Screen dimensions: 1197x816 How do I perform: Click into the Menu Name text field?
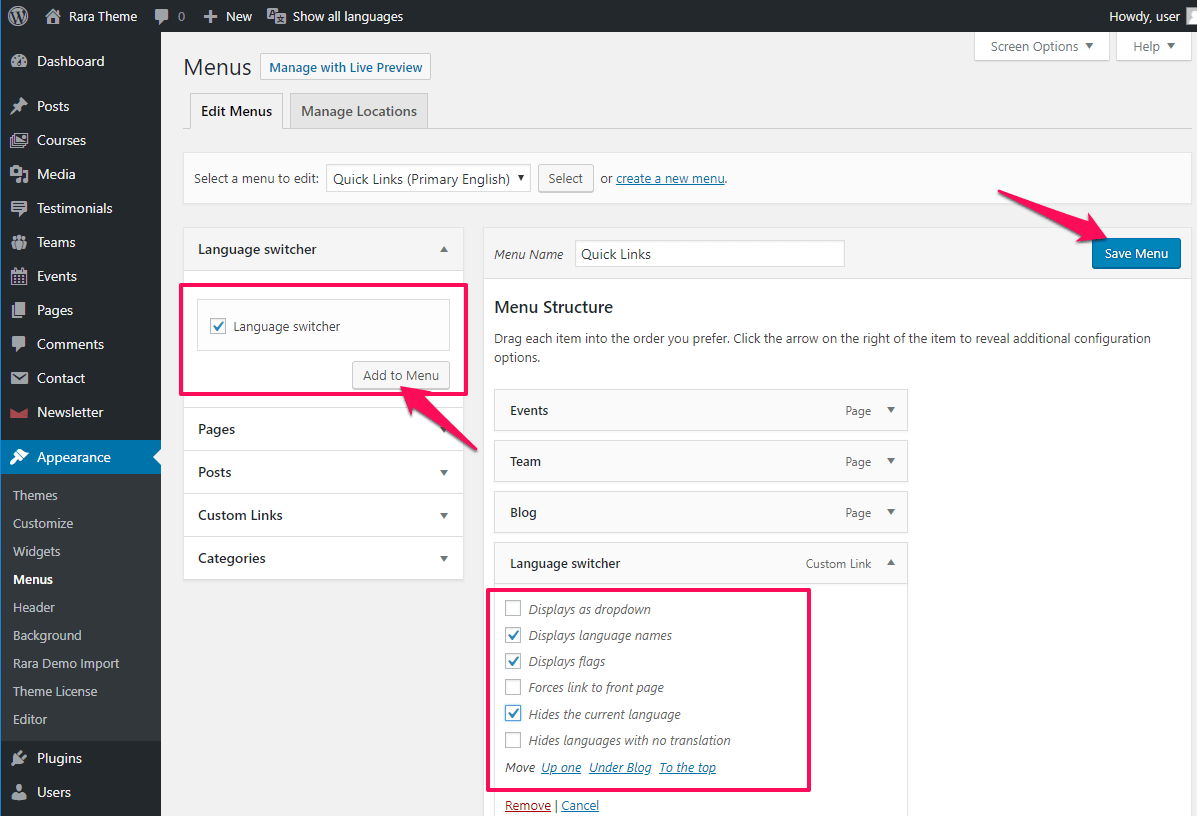pos(710,254)
